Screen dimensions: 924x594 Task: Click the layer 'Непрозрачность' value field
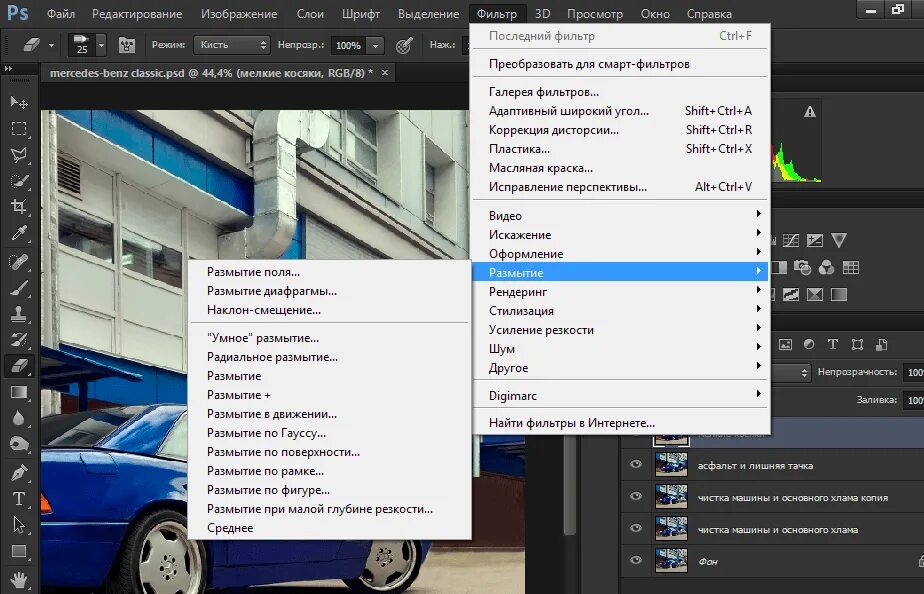coord(914,372)
